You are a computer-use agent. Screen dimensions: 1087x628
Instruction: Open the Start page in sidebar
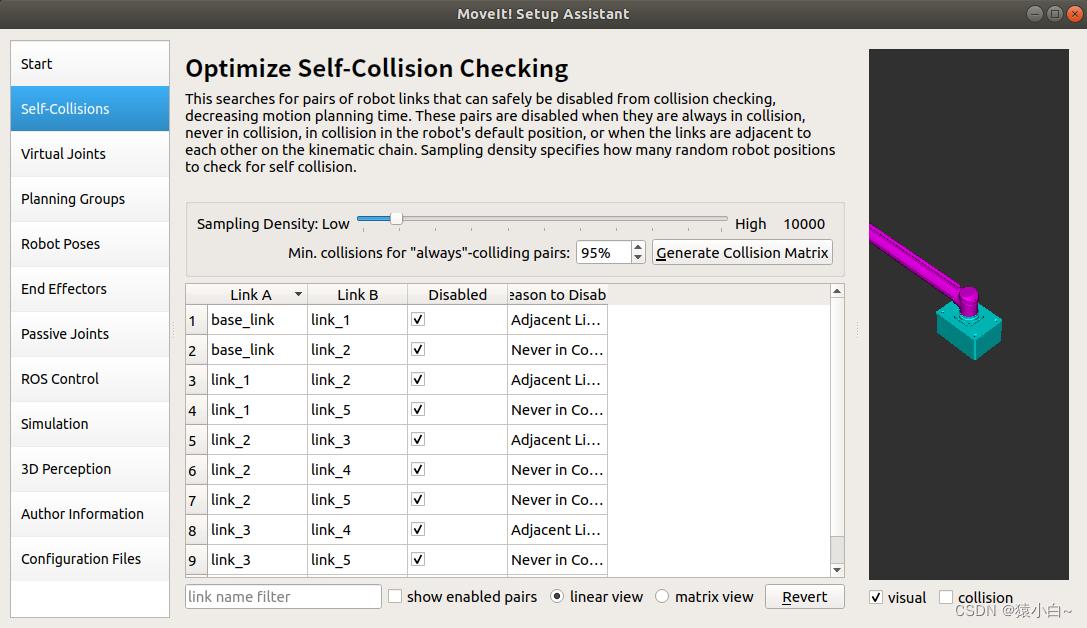89,64
